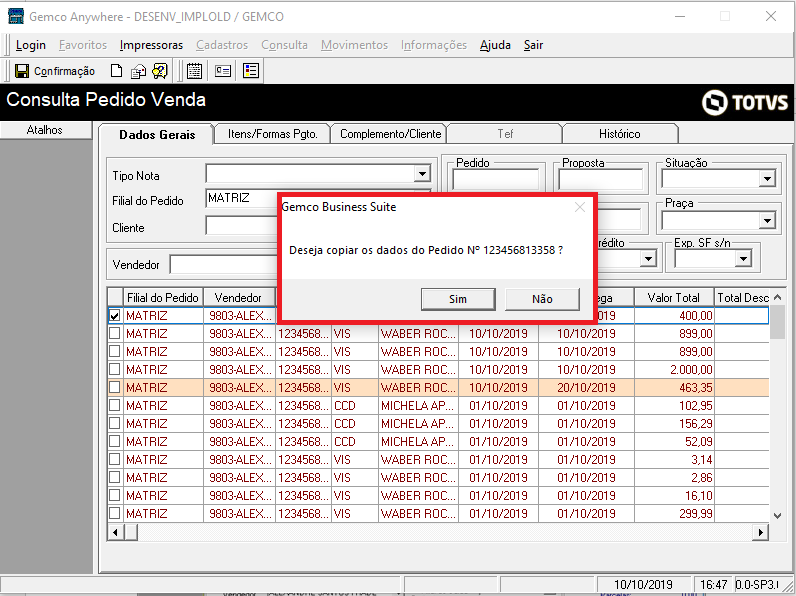Click the Sair menu item
Viewport: 796px width, 596px height.
pos(533,45)
